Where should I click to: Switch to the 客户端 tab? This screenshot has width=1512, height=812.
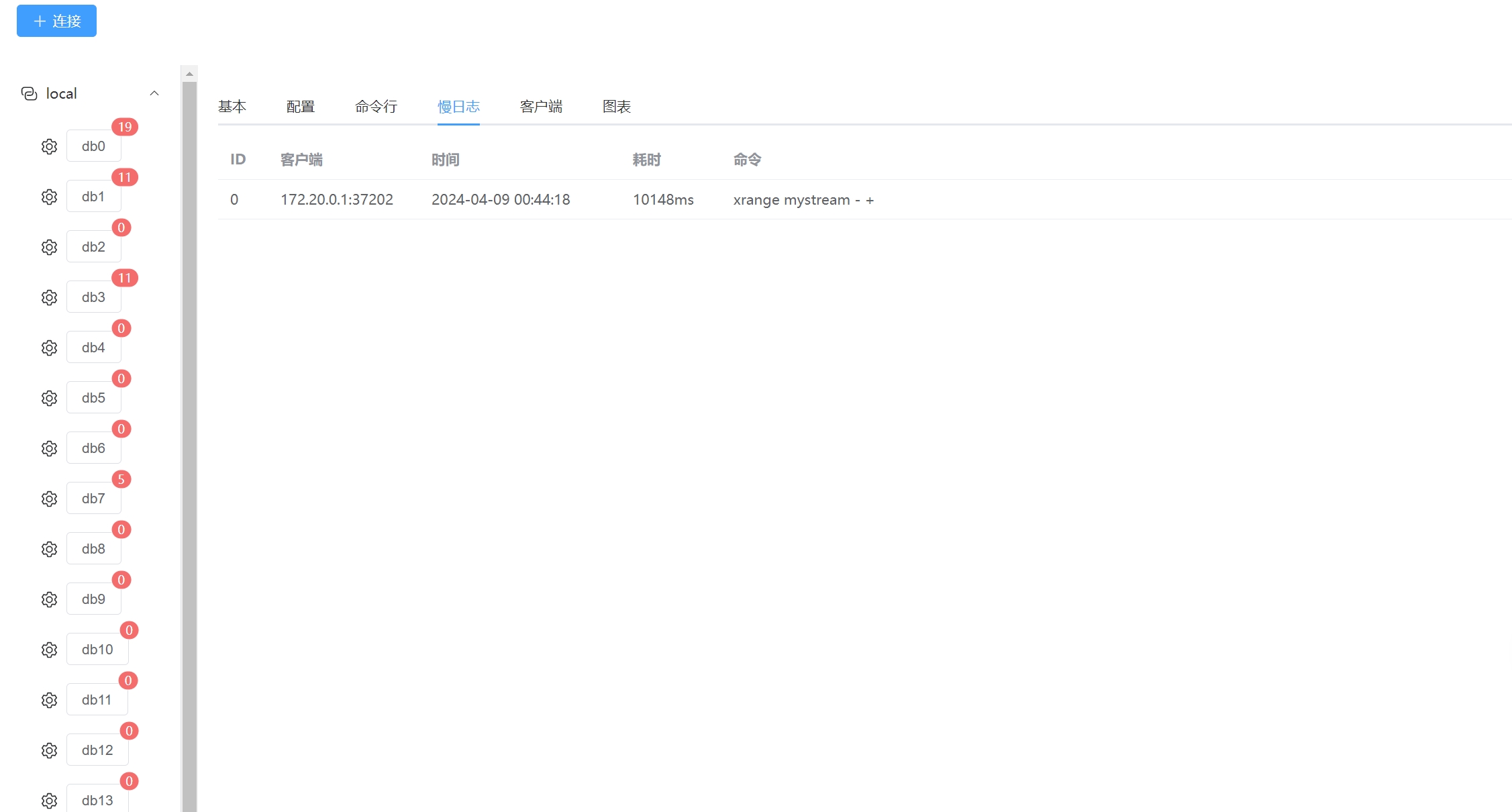tap(541, 107)
